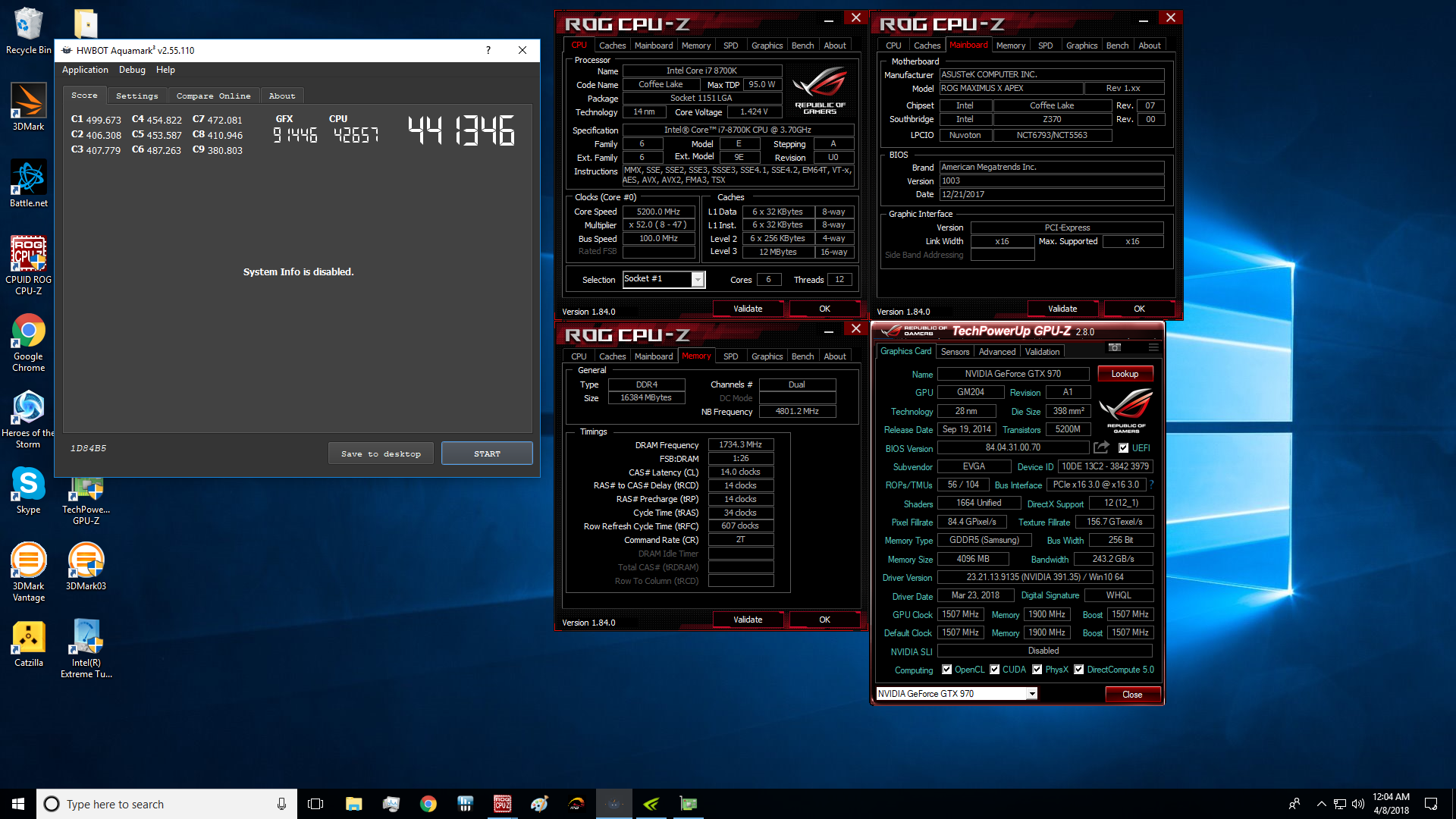Viewport: 1456px width, 819px height.
Task: Open the Validation tab in GPU-Z
Action: click(x=1042, y=352)
